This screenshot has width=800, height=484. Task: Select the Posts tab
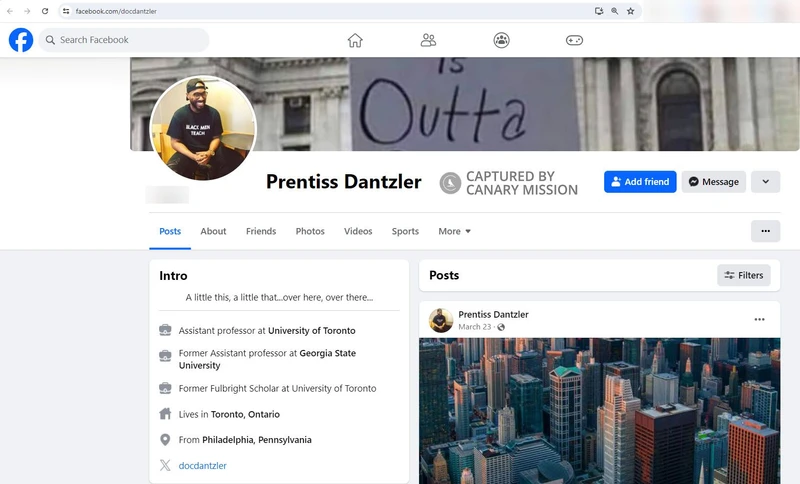click(x=170, y=232)
